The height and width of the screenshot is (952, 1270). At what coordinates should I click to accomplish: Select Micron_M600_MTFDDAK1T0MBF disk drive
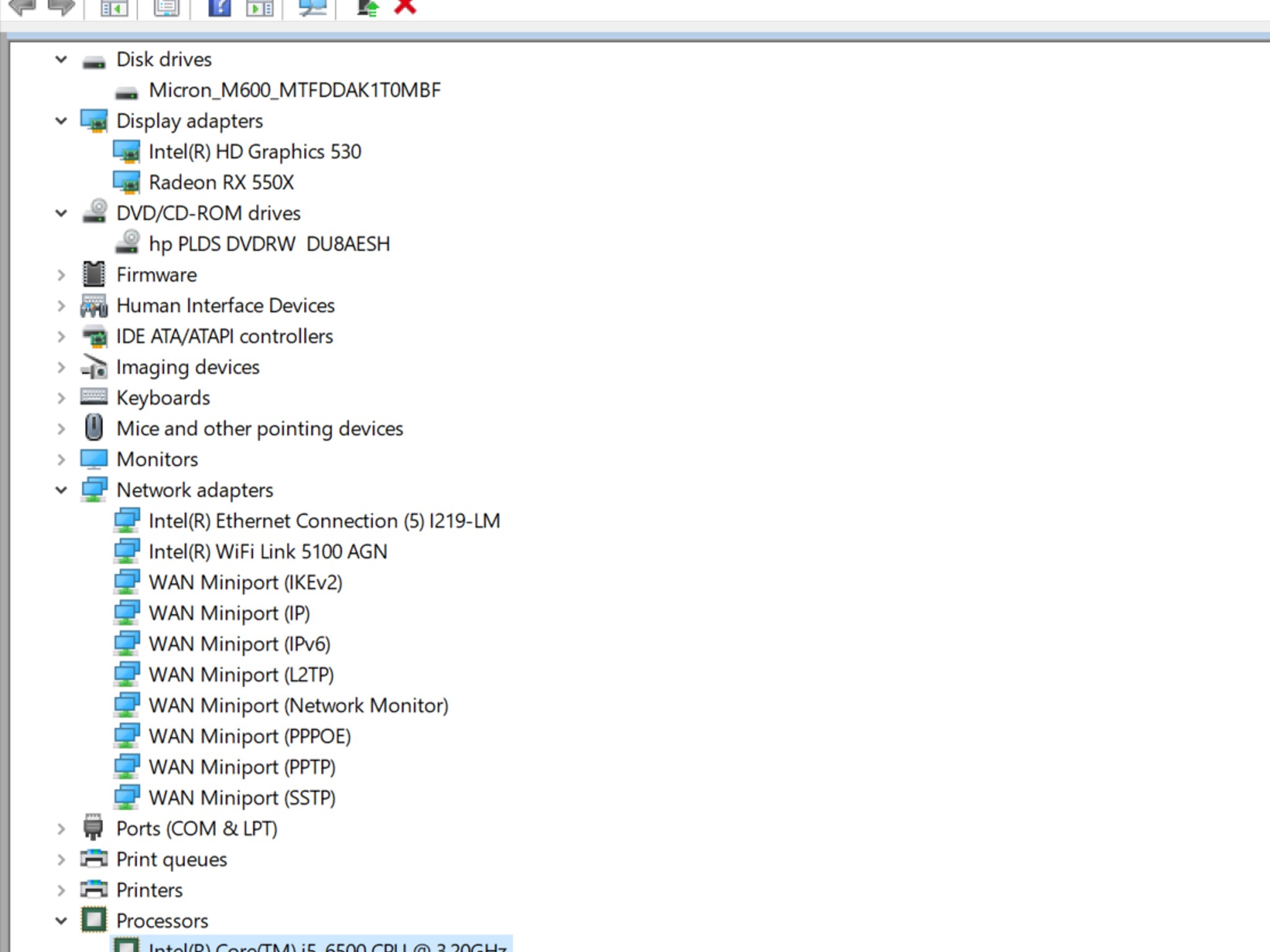(x=295, y=90)
